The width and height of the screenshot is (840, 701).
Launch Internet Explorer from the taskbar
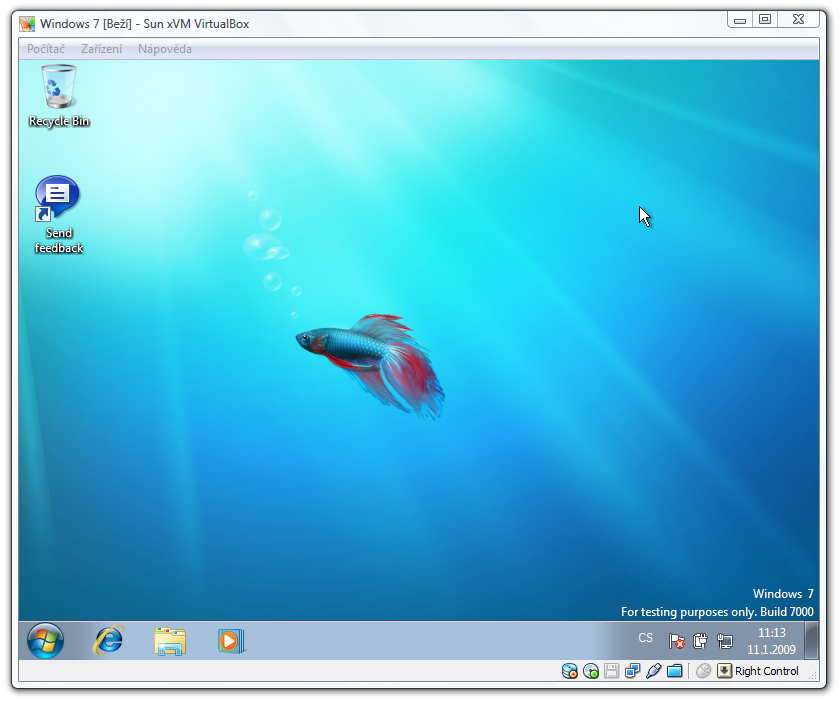[108, 640]
